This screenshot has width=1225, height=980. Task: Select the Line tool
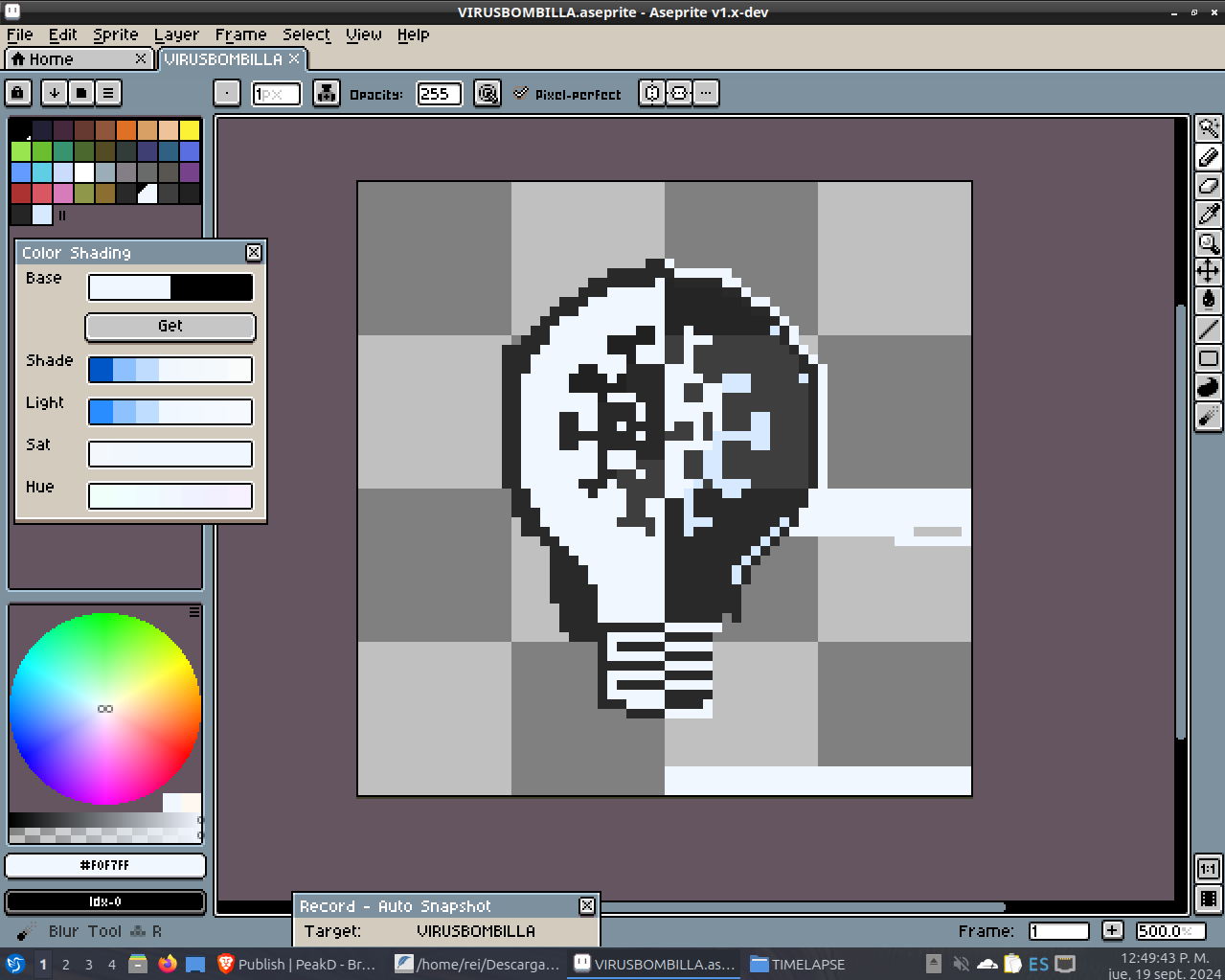[x=1209, y=330]
